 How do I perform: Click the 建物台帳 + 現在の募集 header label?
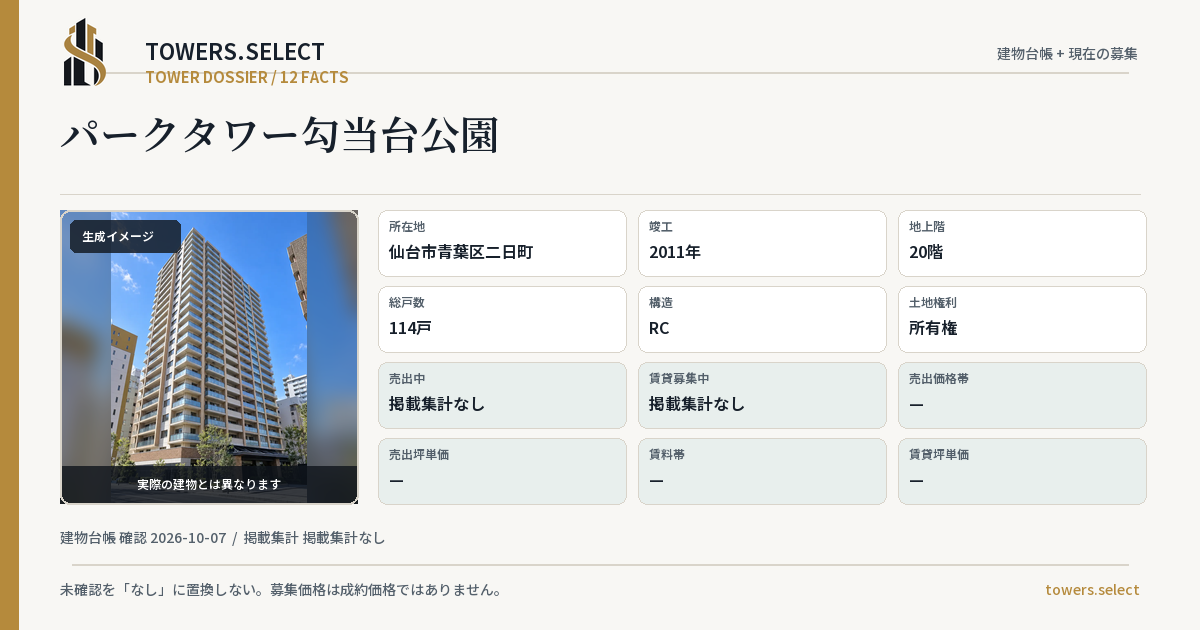click(x=1067, y=54)
